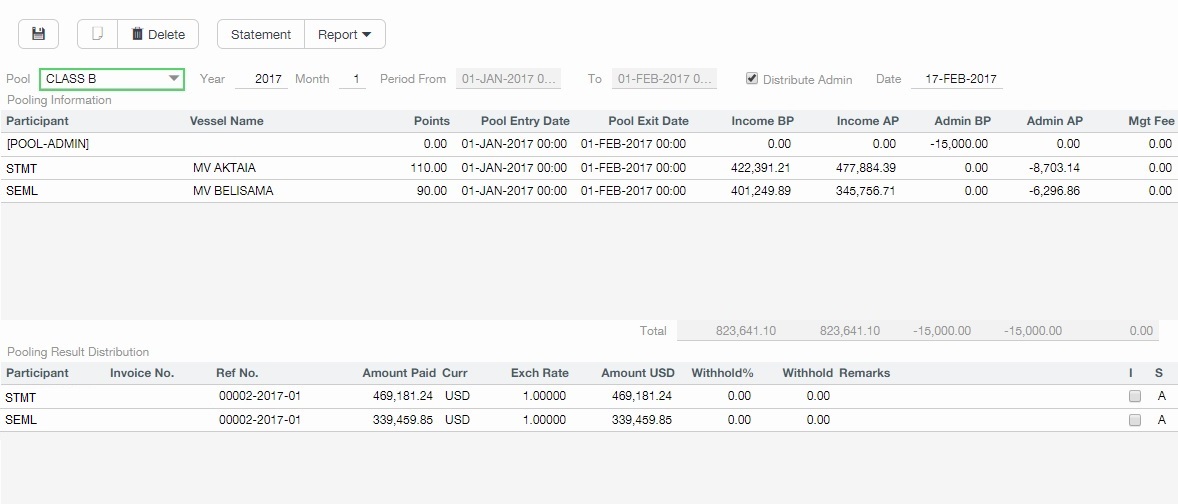Click the Amount Paid column header
The height and width of the screenshot is (504, 1178).
[x=399, y=373]
